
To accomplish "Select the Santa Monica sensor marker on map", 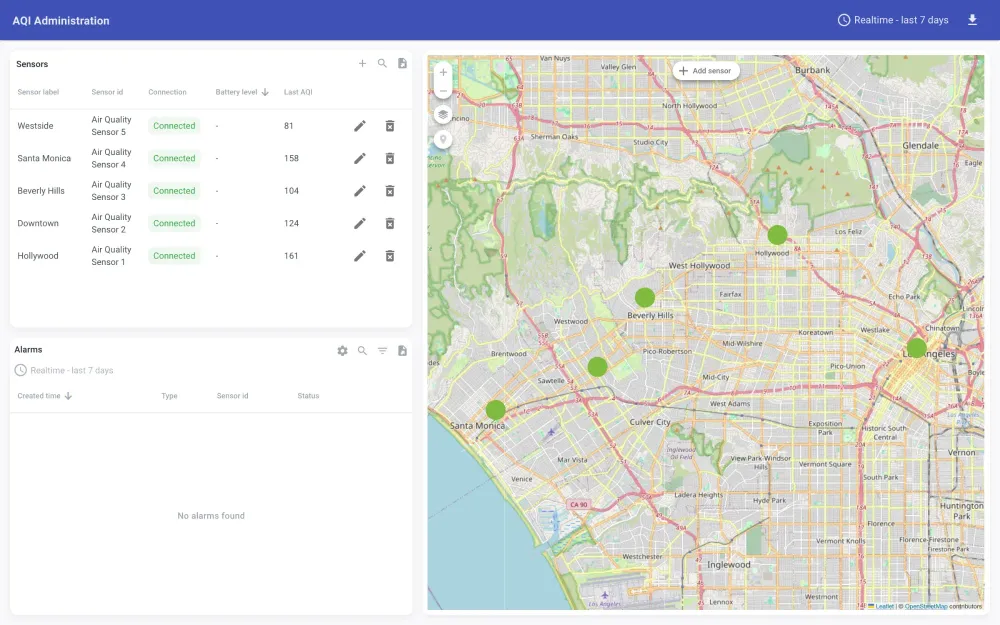I will coord(496,409).
